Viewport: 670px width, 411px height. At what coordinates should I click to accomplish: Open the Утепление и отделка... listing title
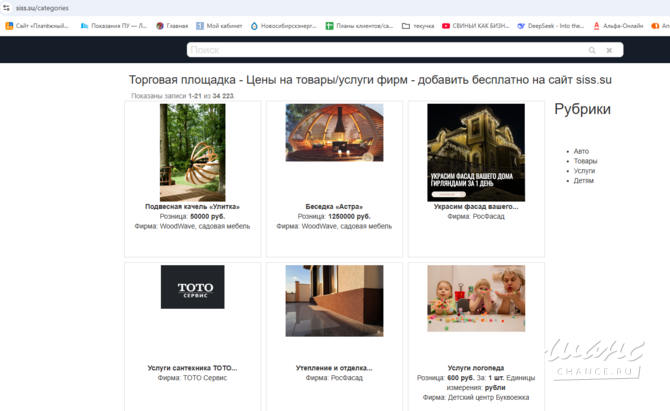pos(334,368)
